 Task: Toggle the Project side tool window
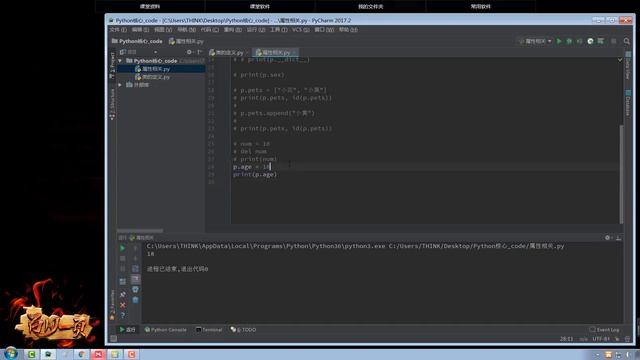click(112, 66)
